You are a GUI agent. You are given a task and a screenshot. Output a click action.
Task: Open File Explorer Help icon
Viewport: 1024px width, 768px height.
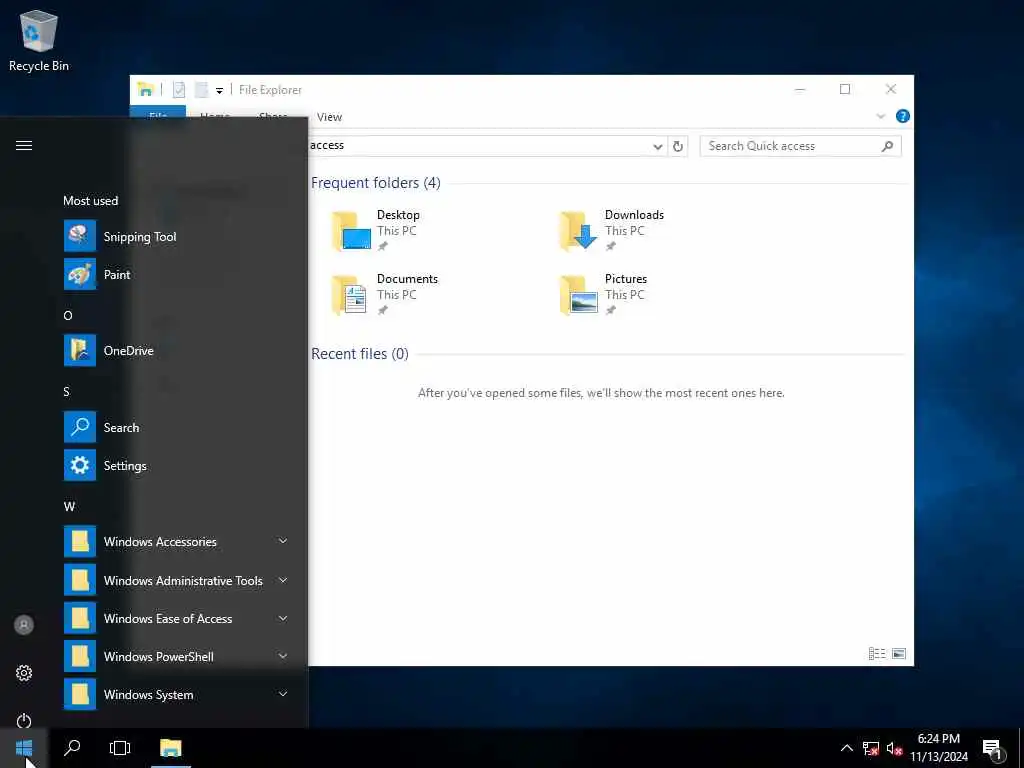pos(903,116)
